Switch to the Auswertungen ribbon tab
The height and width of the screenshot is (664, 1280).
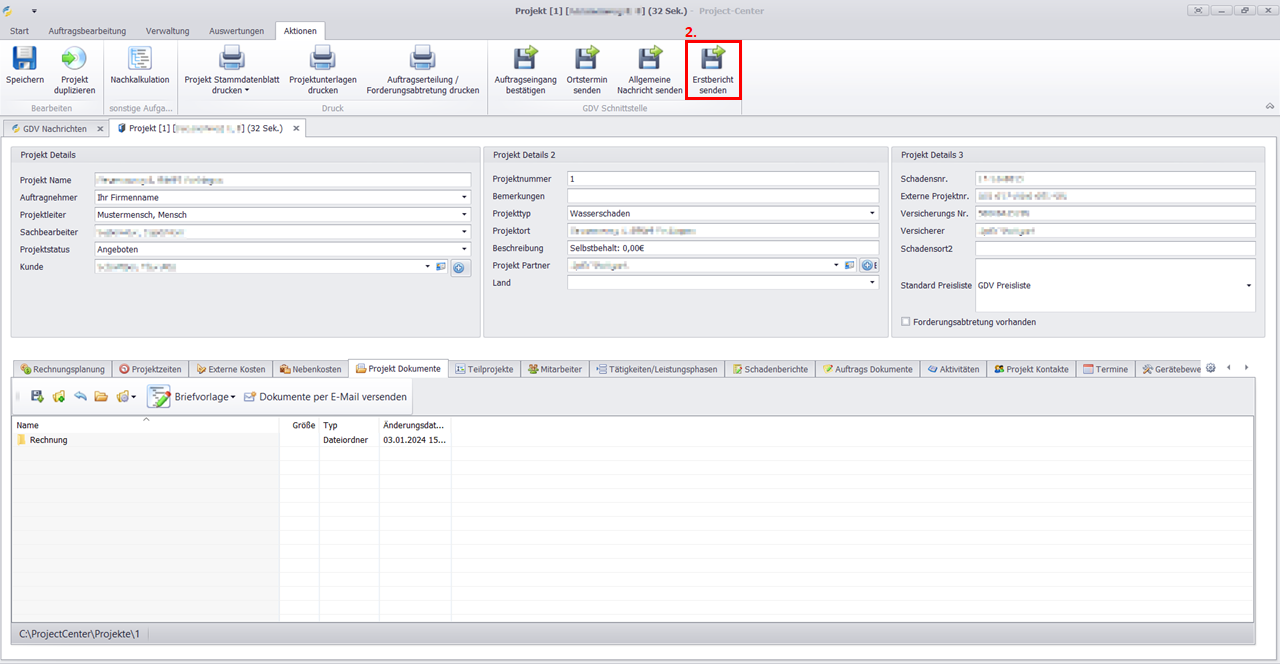pyautogui.click(x=237, y=31)
